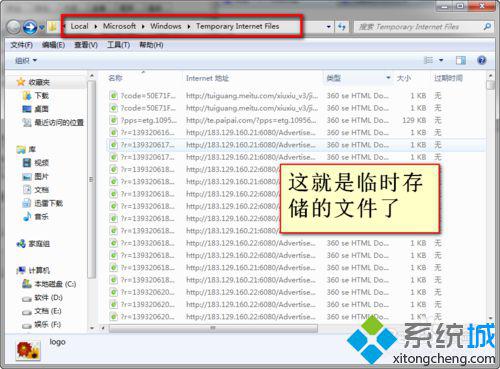Open the 音乐 library in sidebar
The height and width of the screenshot is (369, 500).
(x=36, y=217)
